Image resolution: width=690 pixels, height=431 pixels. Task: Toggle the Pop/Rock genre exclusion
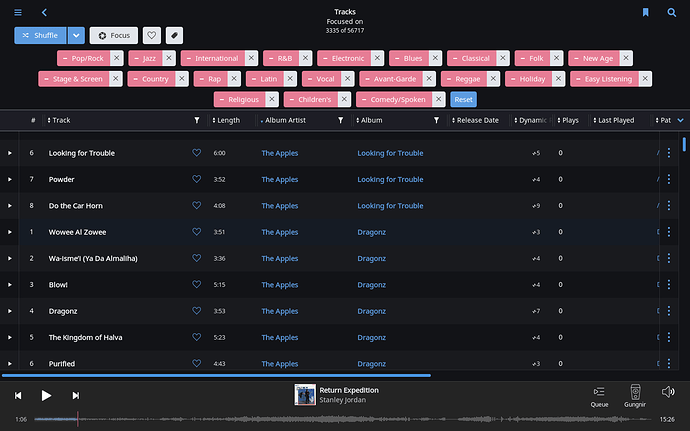coord(83,58)
